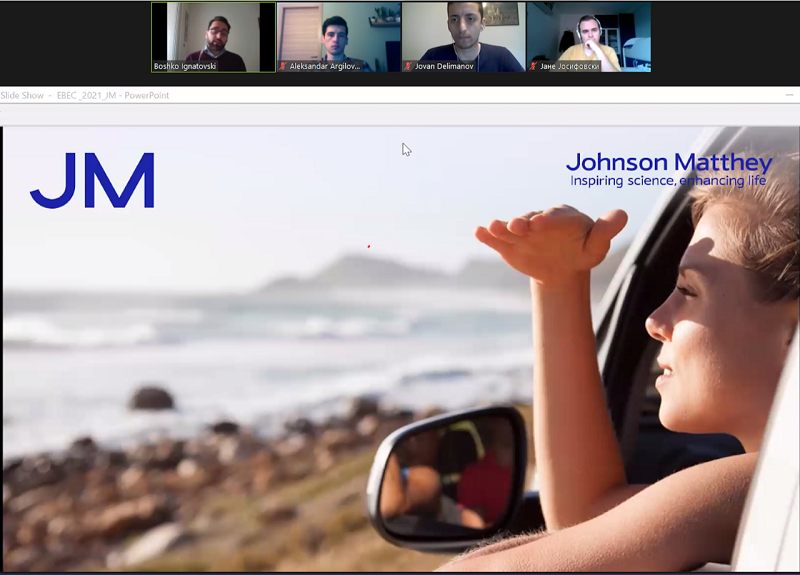Click the large JM logo on slide
The height and width of the screenshot is (575, 800).
point(92,180)
